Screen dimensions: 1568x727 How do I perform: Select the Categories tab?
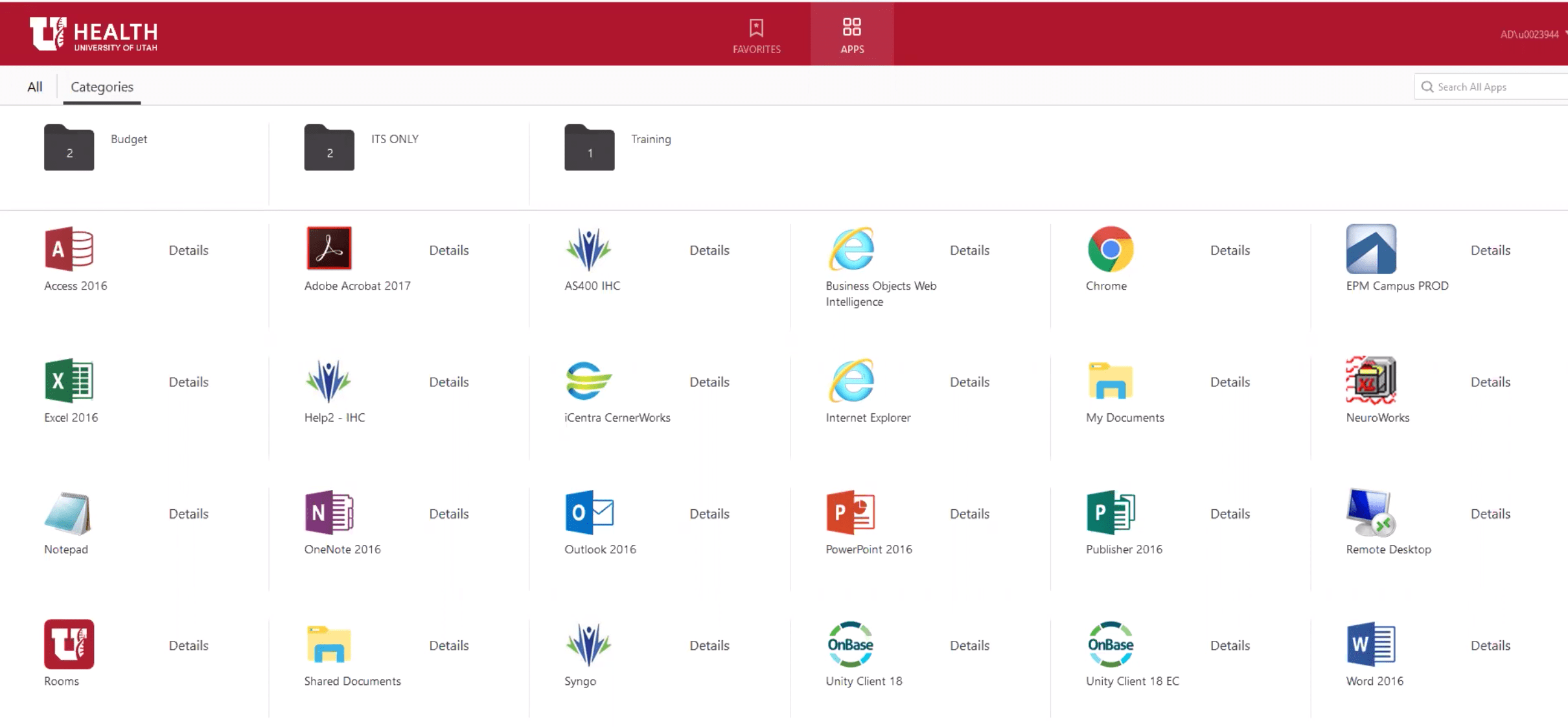point(102,87)
